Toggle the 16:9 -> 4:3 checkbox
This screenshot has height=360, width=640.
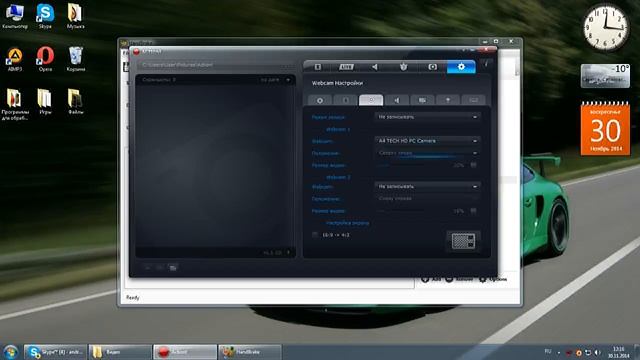(x=315, y=235)
